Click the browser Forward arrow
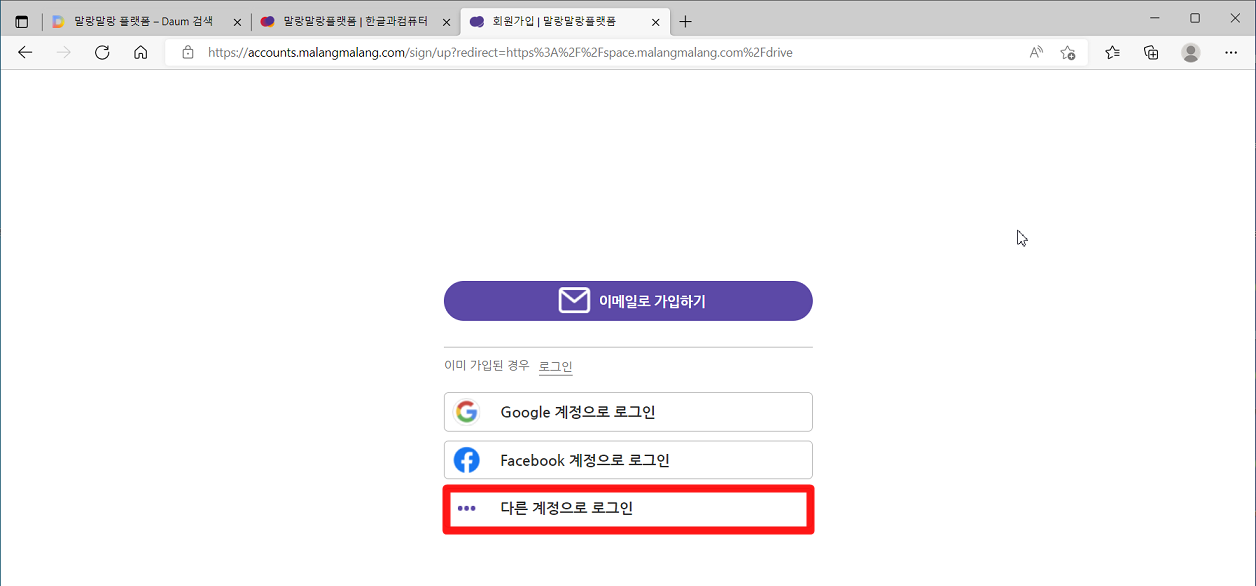This screenshot has width=1256, height=586. (63, 53)
